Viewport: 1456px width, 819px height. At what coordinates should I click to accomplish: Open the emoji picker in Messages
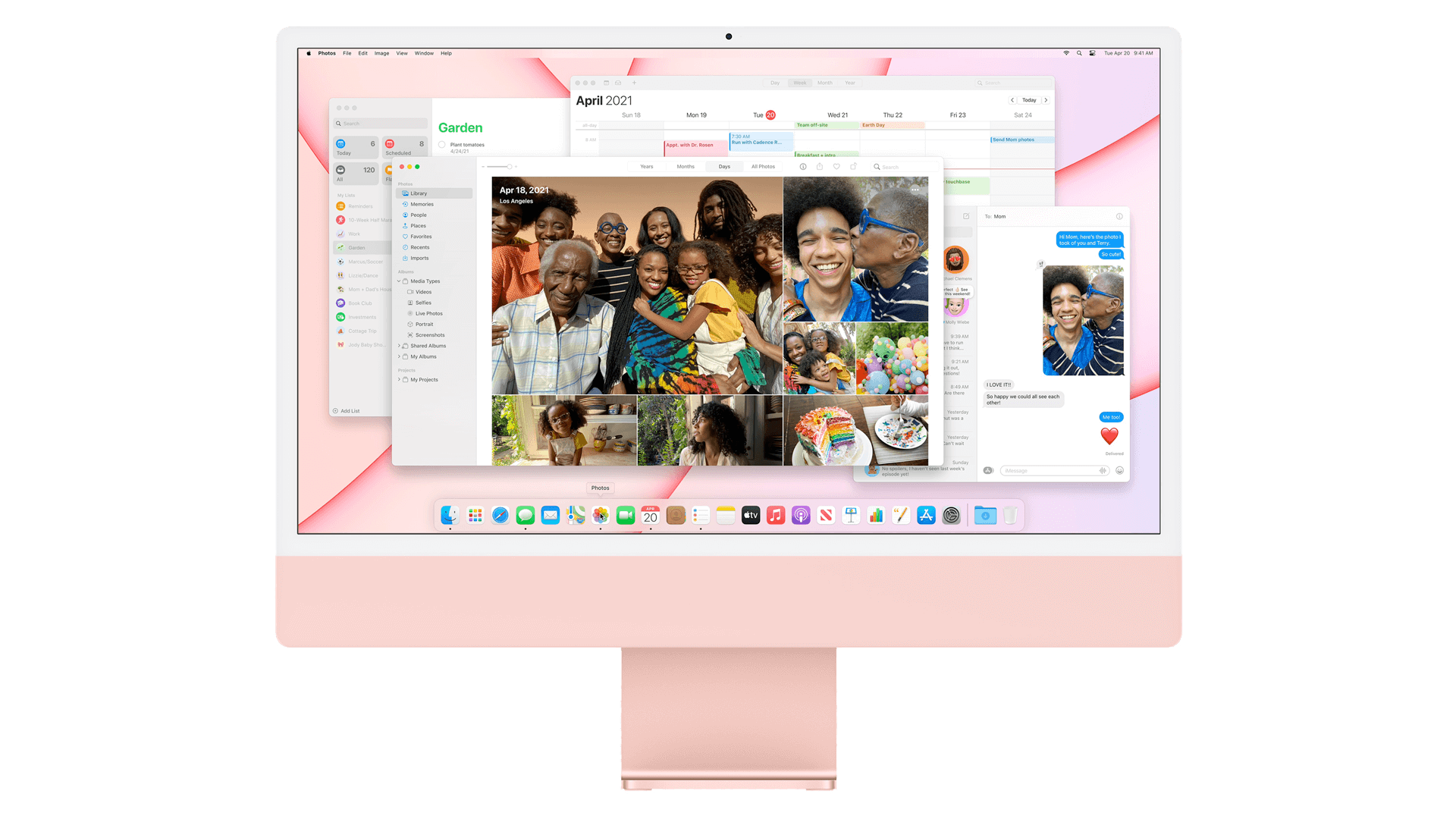click(x=1119, y=470)
